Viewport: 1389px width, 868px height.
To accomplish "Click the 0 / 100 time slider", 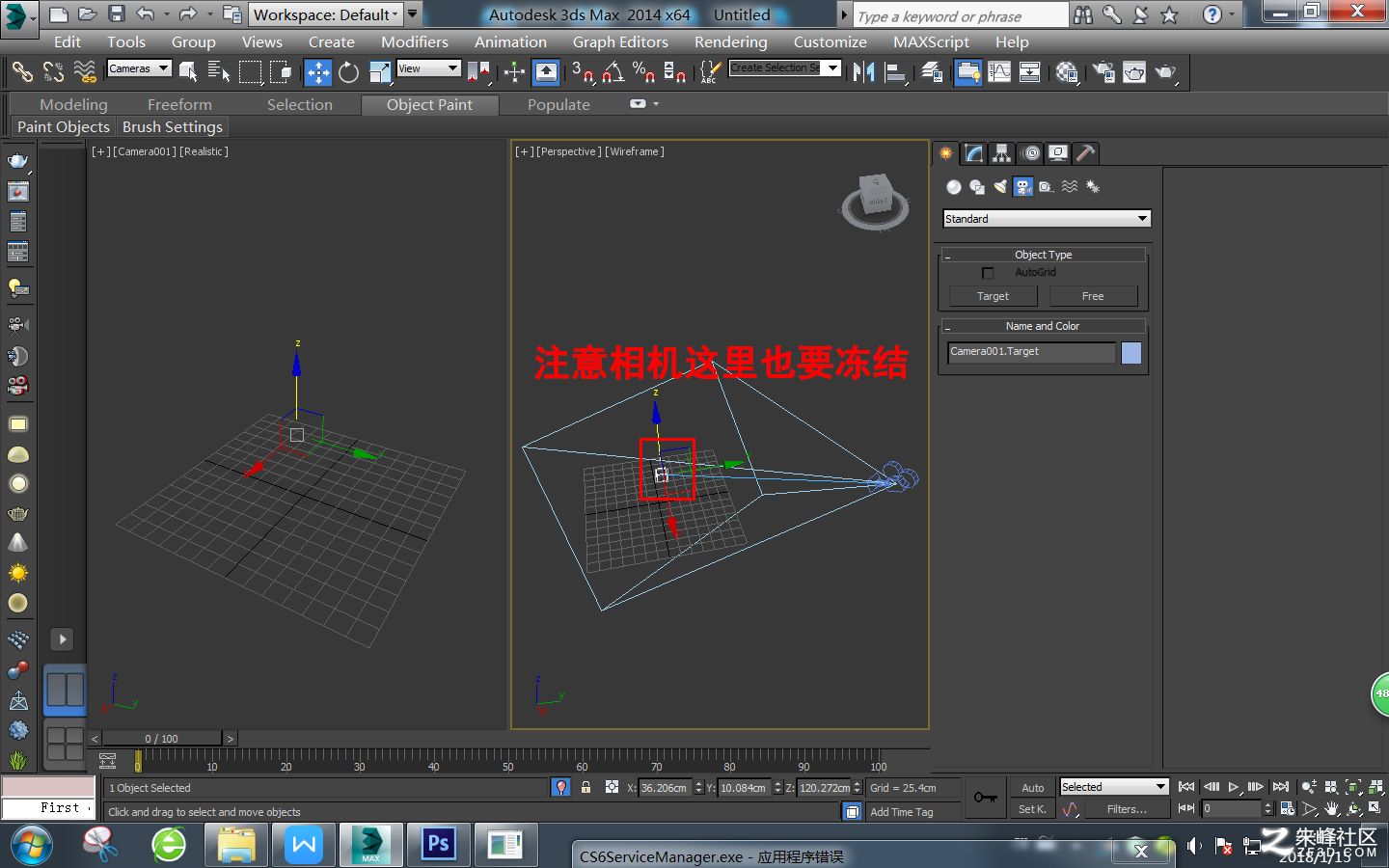I will tap(162, 739).
